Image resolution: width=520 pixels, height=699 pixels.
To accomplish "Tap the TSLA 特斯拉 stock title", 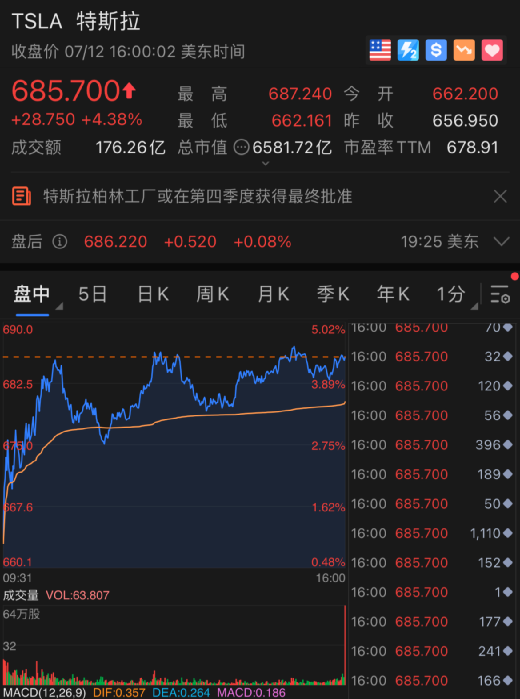I will 76,21.
